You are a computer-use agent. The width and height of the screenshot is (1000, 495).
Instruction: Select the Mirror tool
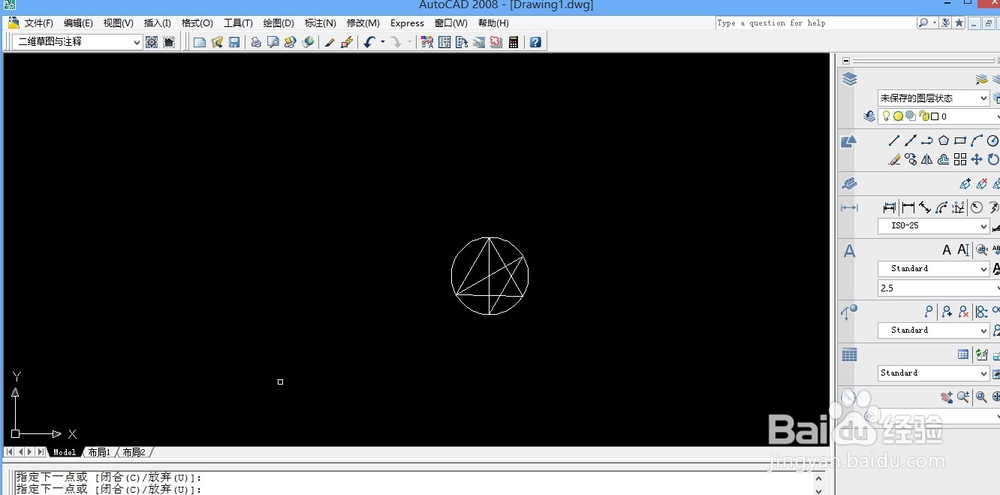[x=927, y=159]
